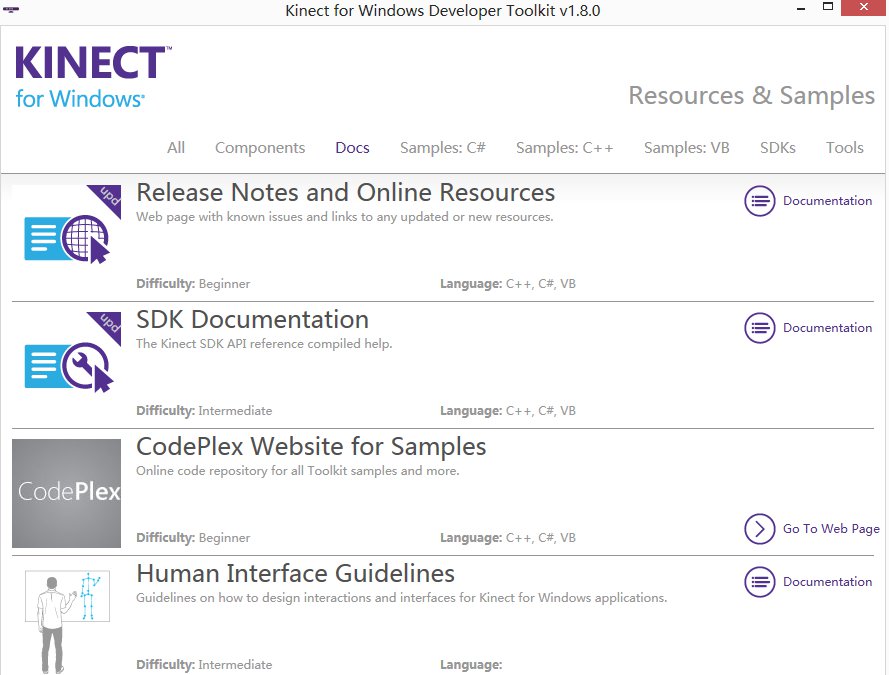
Task: Switch to the SDKs tab
Action: pyautogui.click(x=777, y=147)
